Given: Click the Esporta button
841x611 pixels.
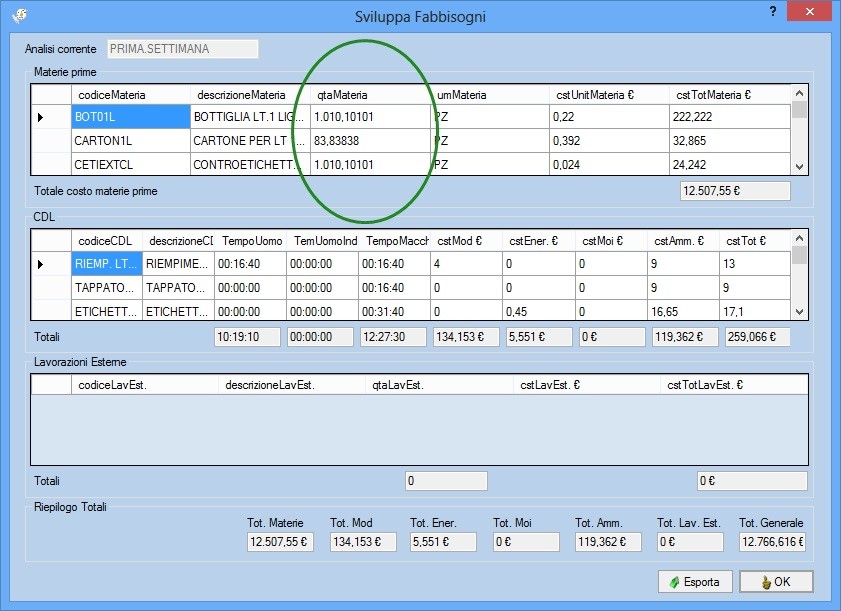Looking at the screenshot, I should 695,582.
